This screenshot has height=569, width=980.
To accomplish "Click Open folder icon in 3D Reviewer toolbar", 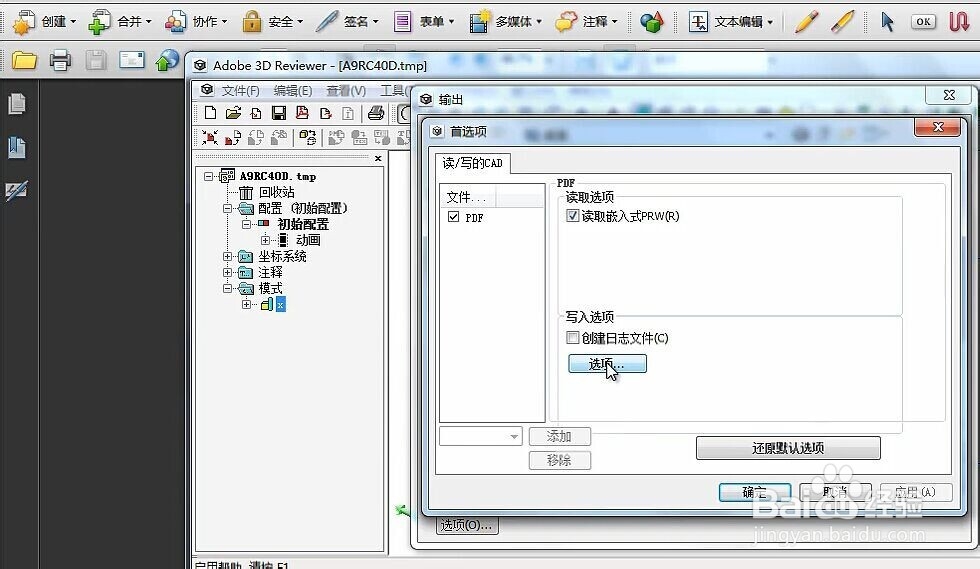I will (233, 113).
